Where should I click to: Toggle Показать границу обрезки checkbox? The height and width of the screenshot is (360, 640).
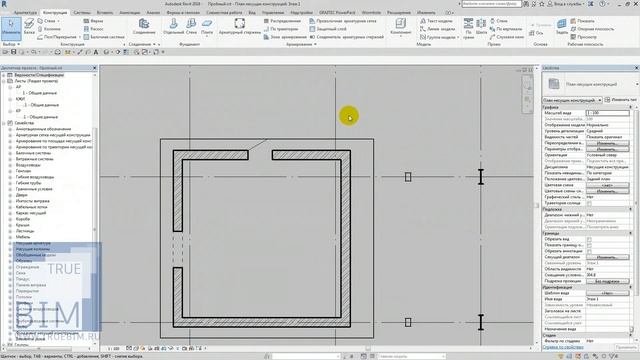(x=589, y=245)
